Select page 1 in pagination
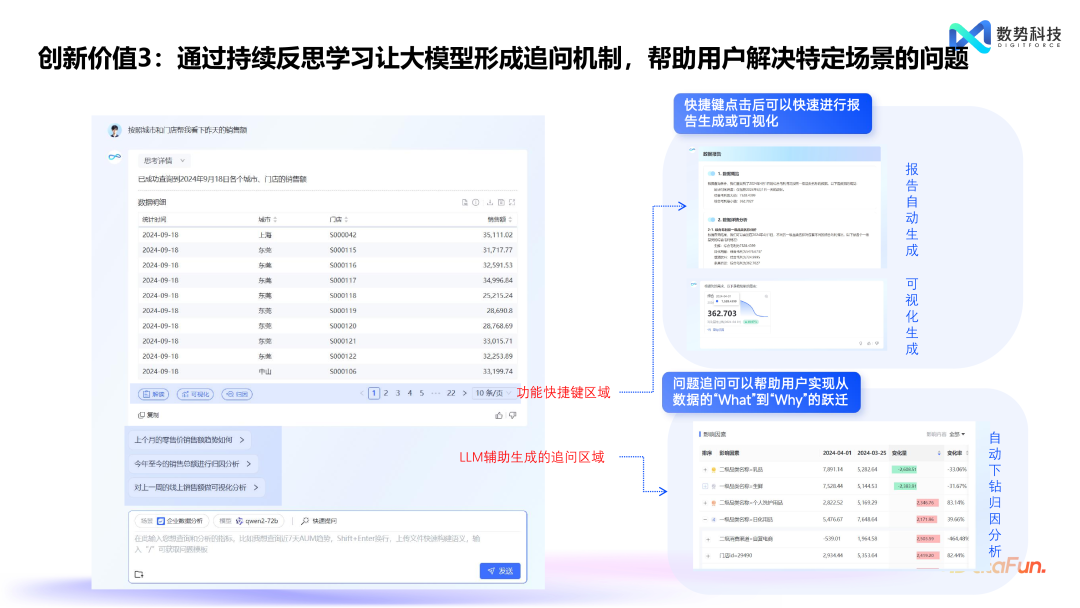 (374, 393)
